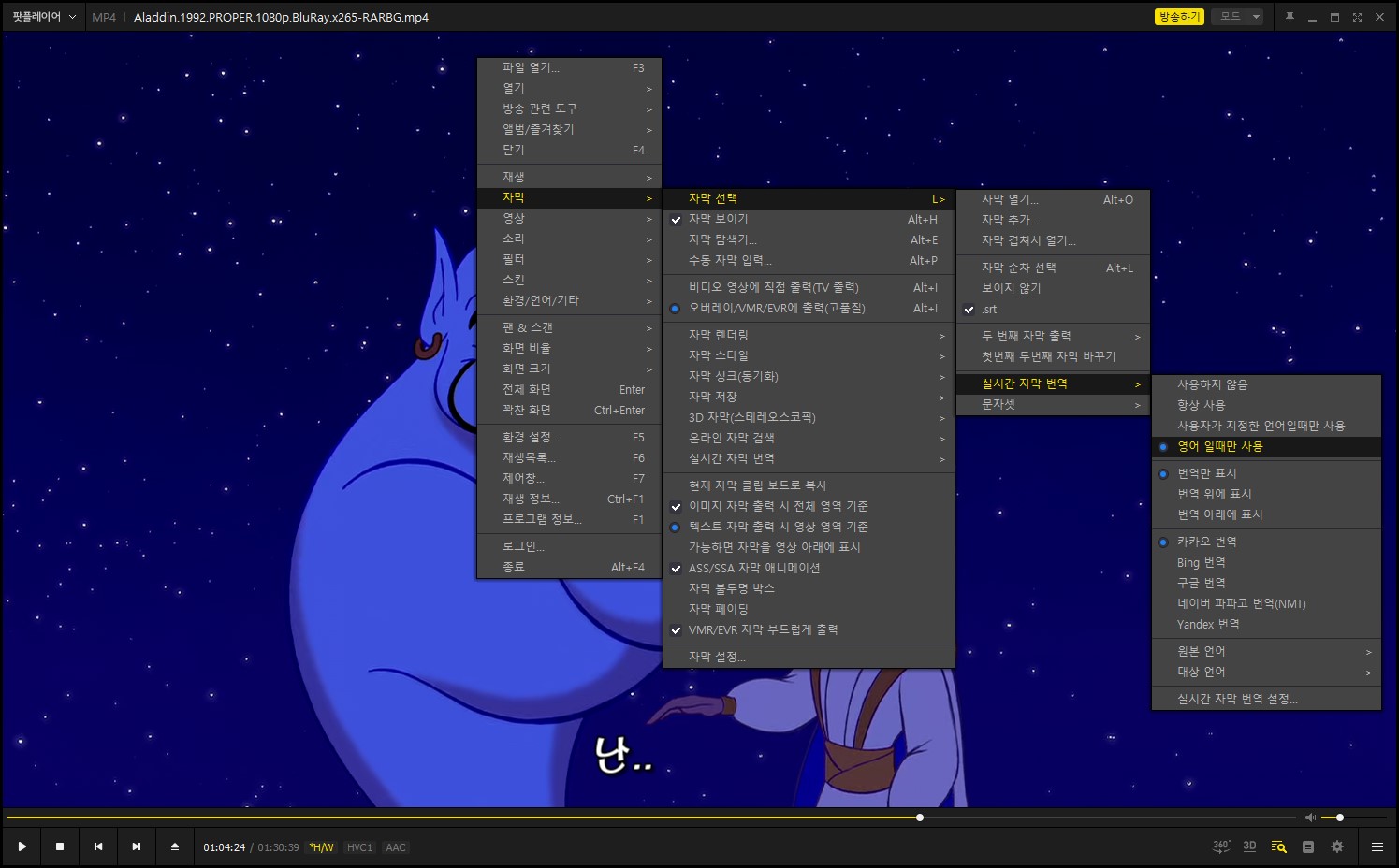Expand 두 번째 자막 출력 submenu

pos(1053,336)
